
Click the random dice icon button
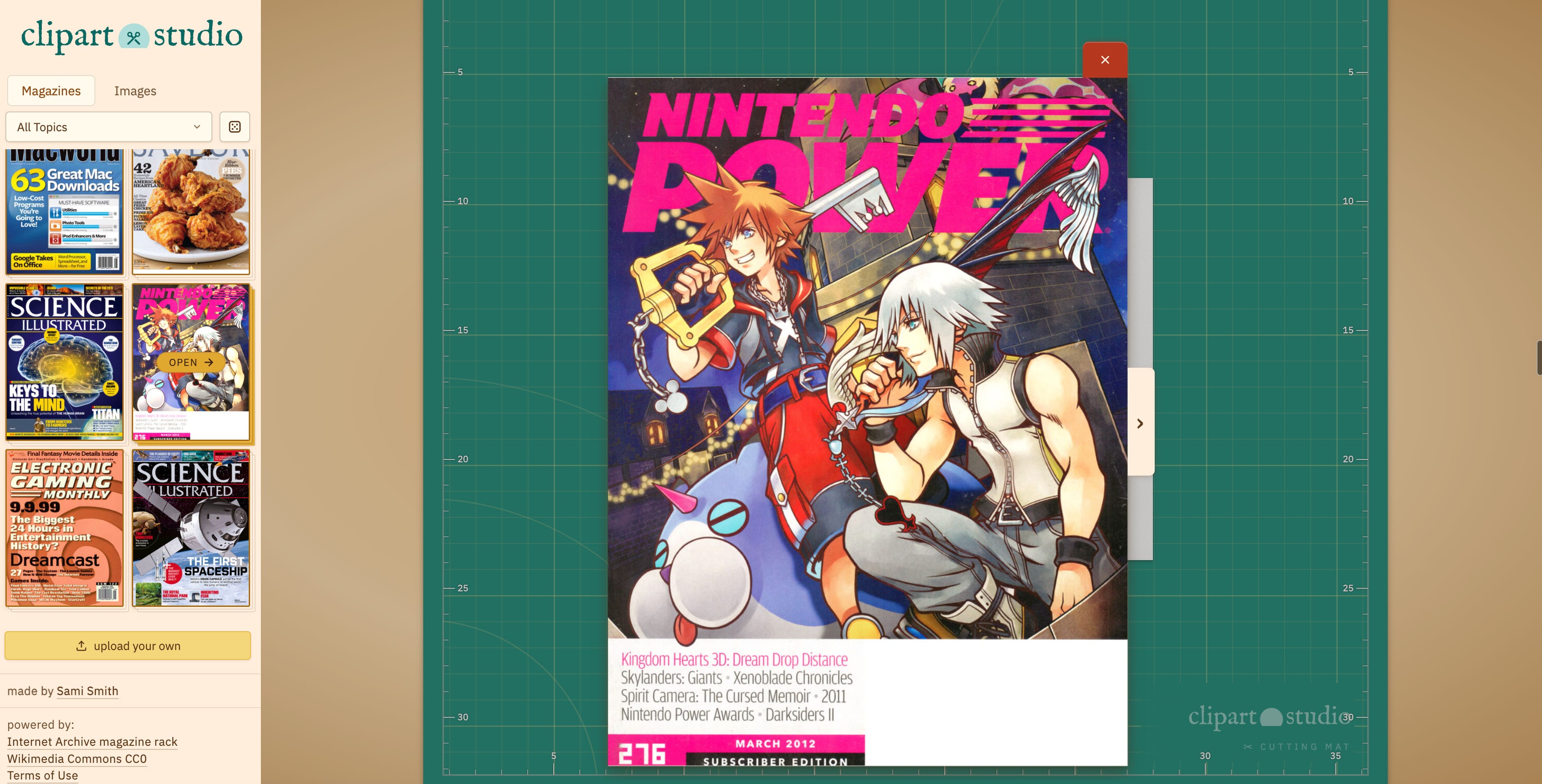click(235, 127)
